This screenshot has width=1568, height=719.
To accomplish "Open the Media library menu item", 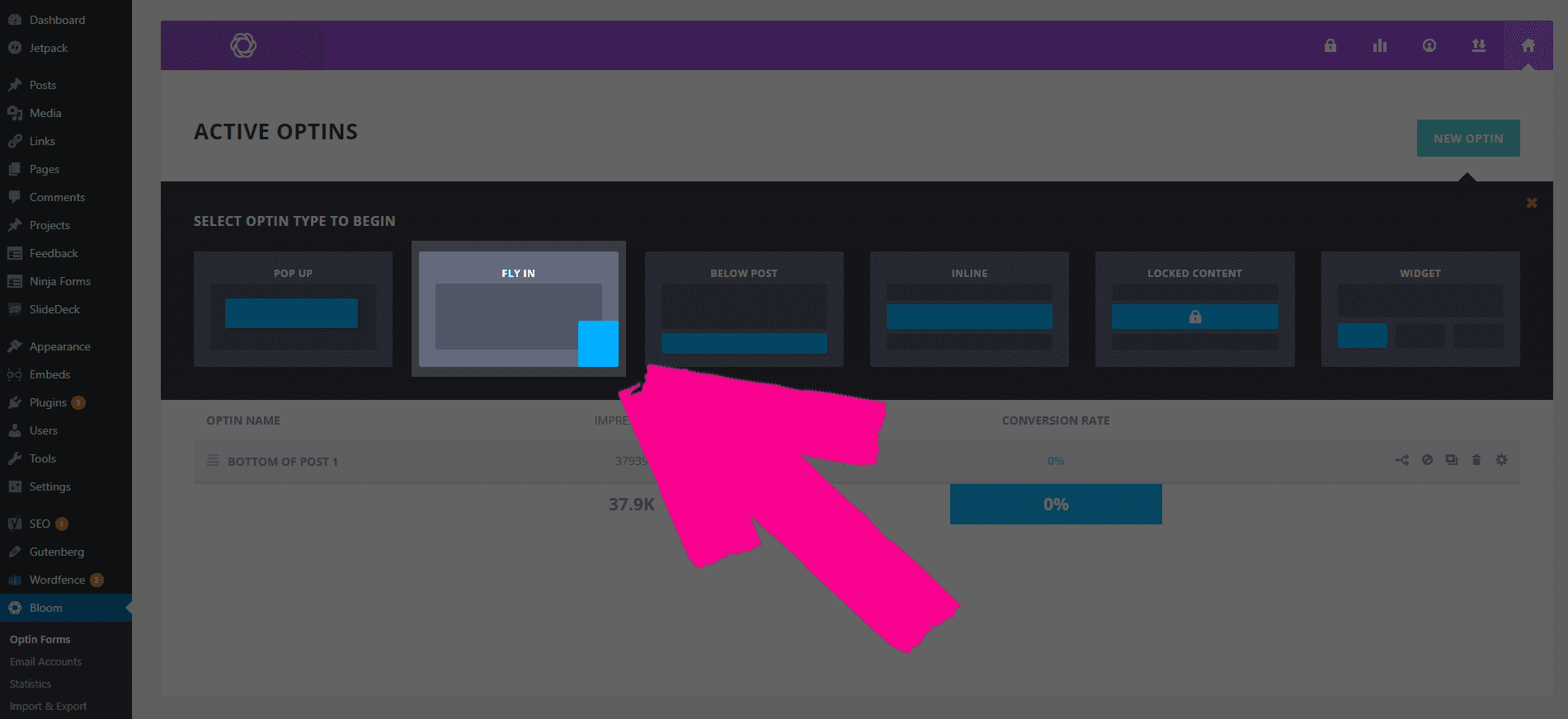I will click(66, 113).
